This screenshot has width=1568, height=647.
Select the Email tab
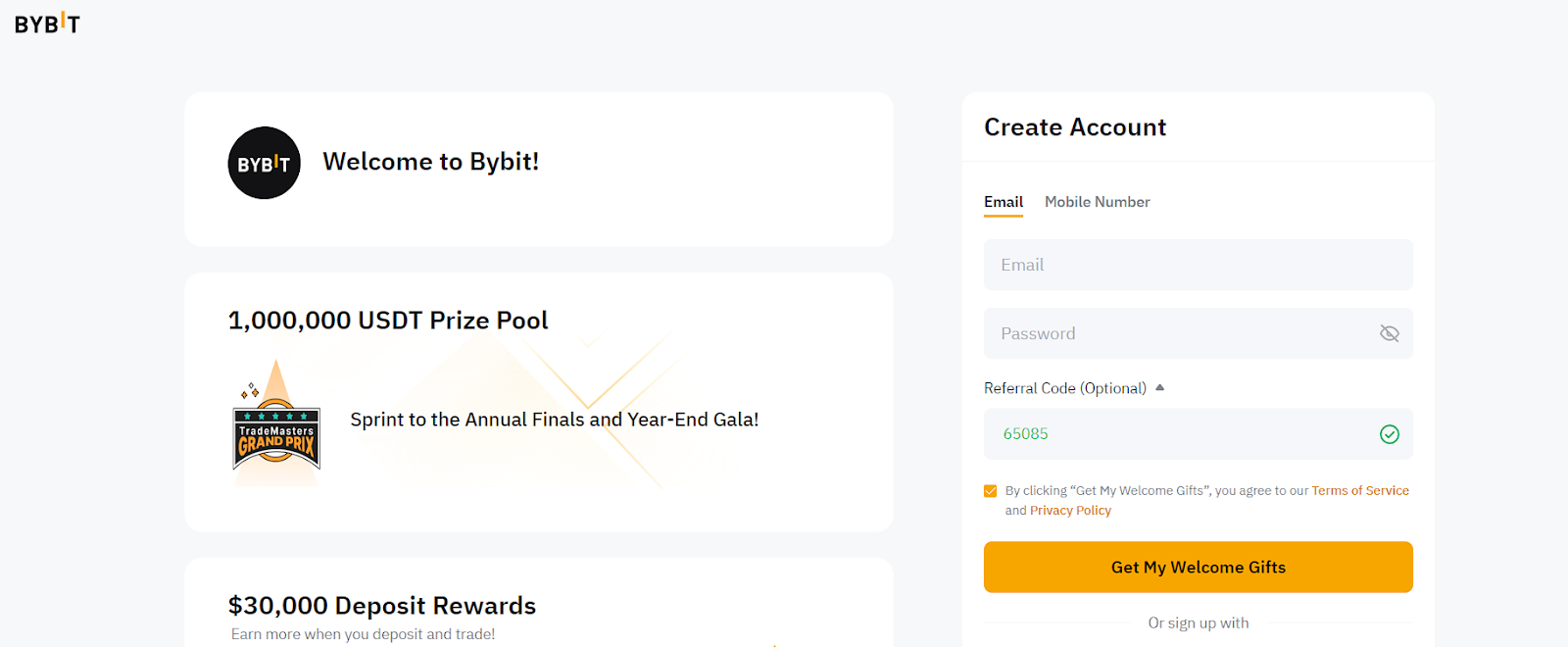coord(1003,202)
